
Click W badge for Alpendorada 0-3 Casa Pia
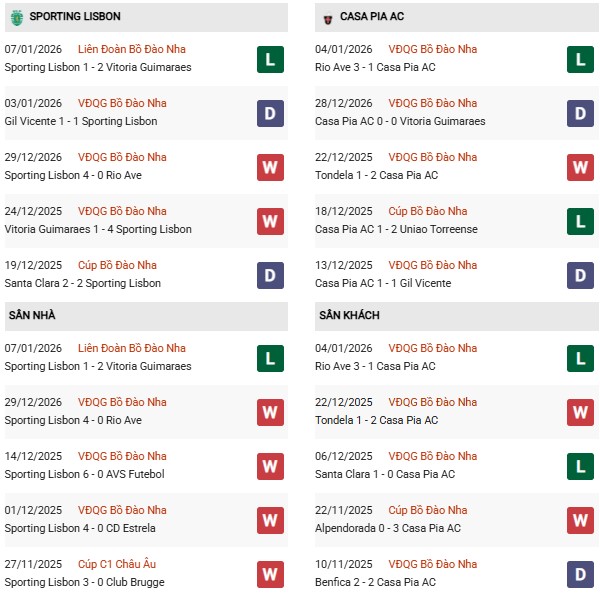tap(580, 520)
